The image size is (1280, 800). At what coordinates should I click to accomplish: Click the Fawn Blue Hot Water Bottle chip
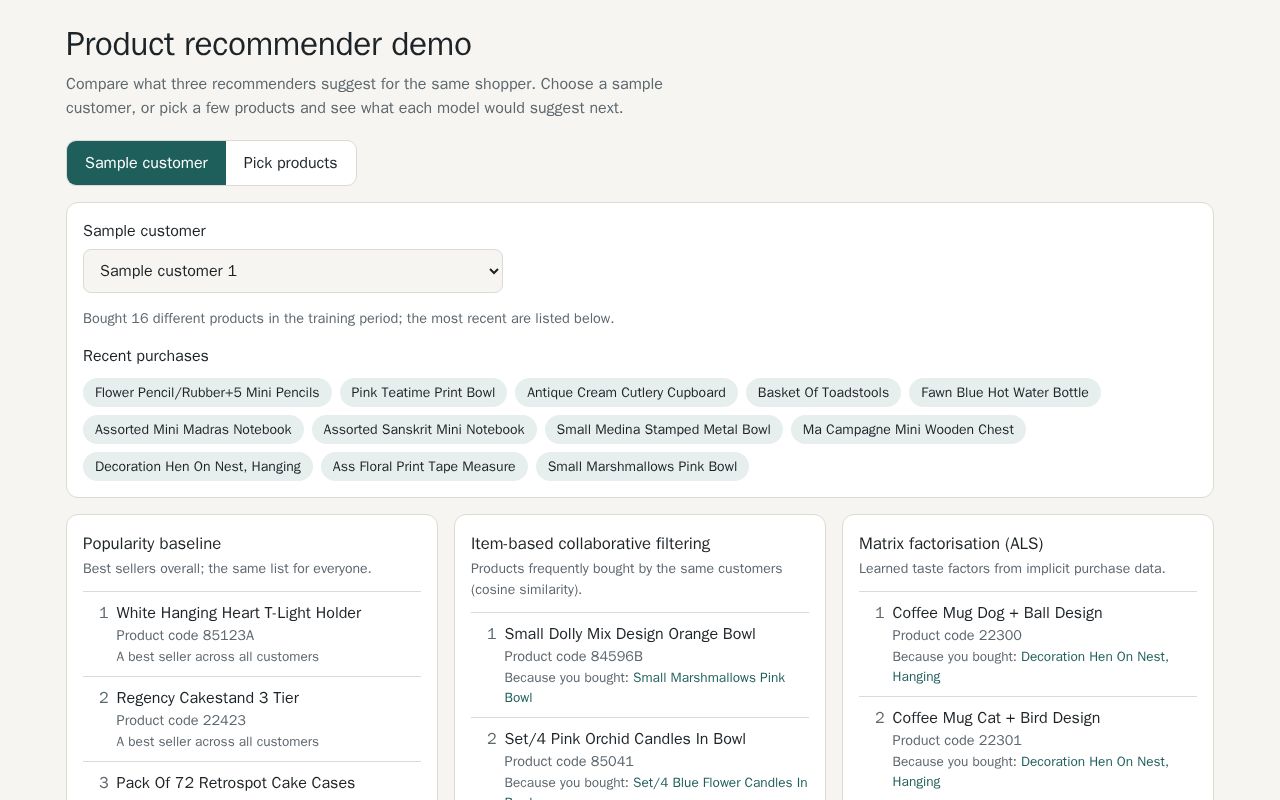coord(1005,393)
